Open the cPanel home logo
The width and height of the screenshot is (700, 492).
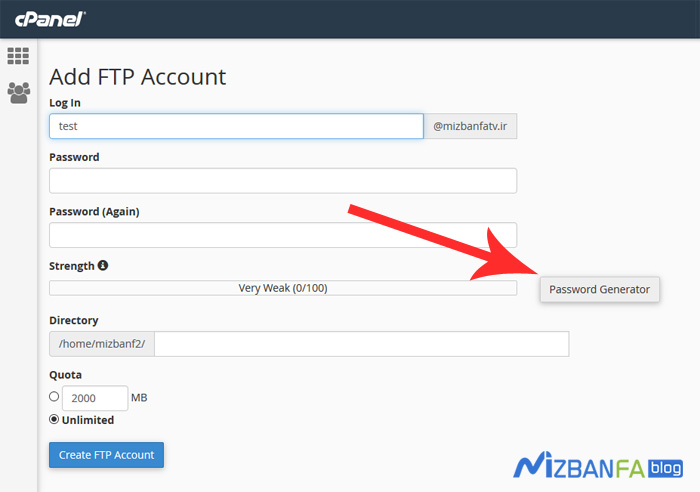coord(50,19)
